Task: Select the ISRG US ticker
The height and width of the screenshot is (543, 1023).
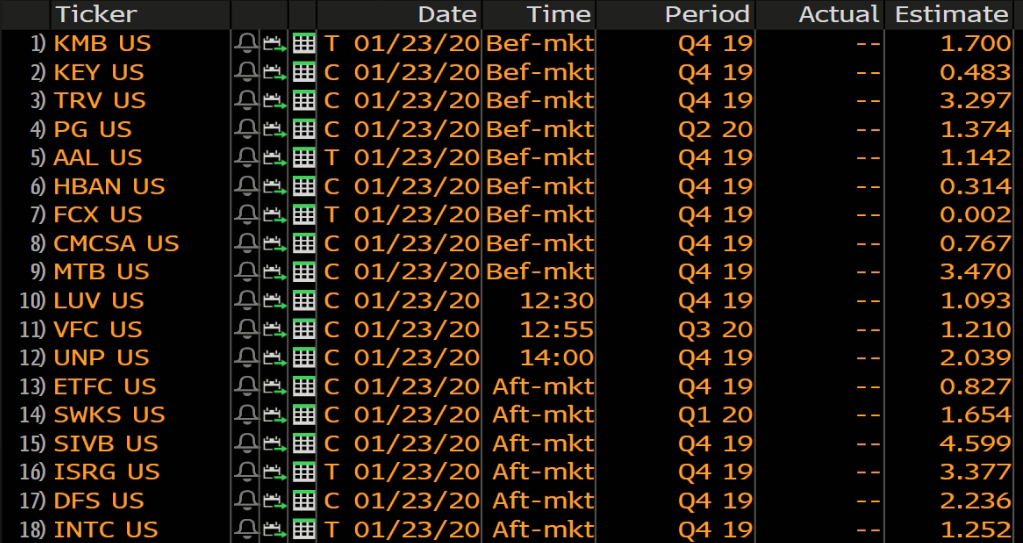Action: tap(106, 472)
